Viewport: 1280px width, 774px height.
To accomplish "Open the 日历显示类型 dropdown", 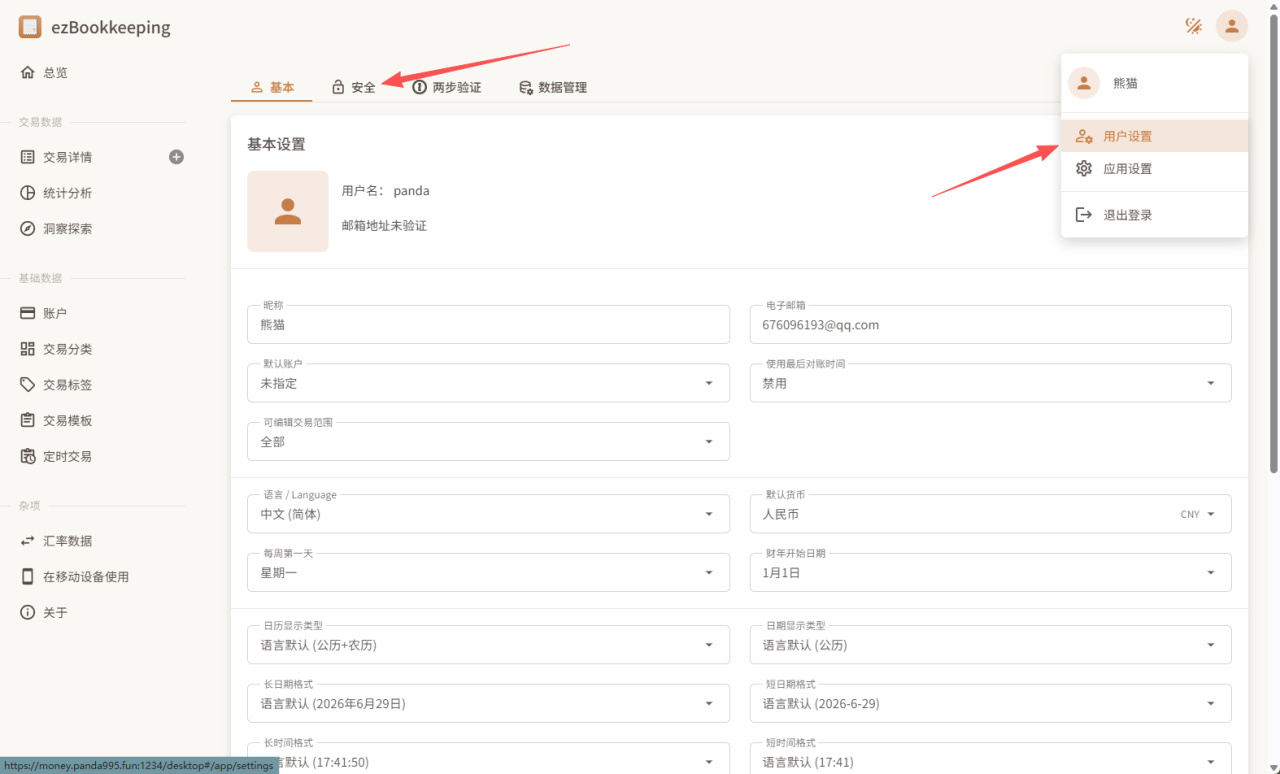I will (488, 645).
